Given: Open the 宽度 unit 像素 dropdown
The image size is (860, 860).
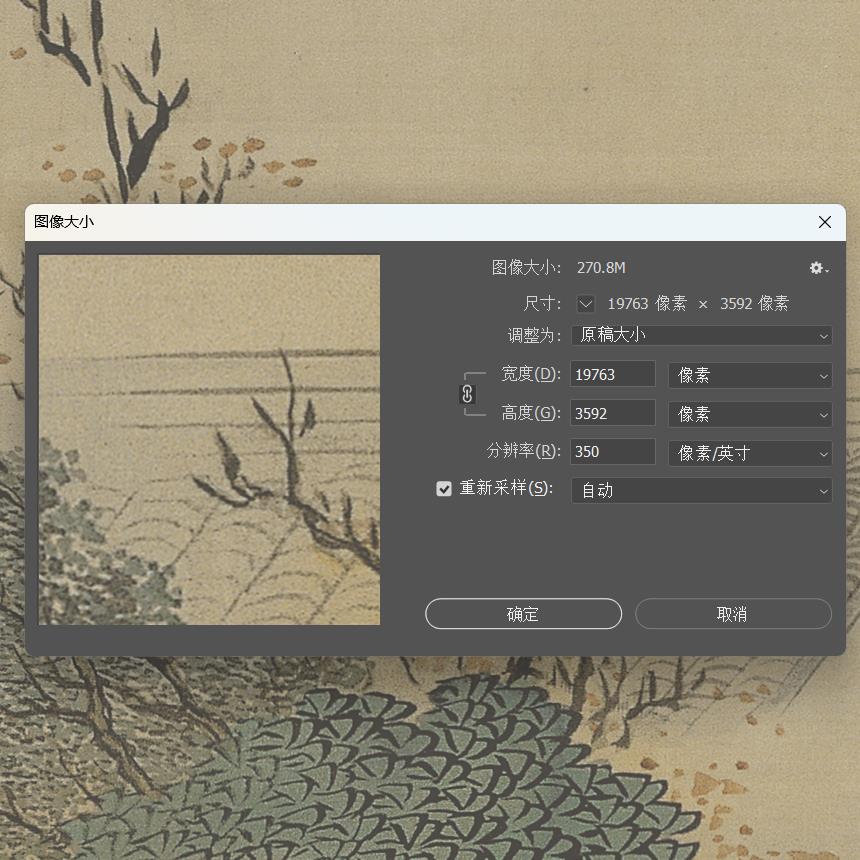Looking at the screenshot, I should tap(750, 375).
